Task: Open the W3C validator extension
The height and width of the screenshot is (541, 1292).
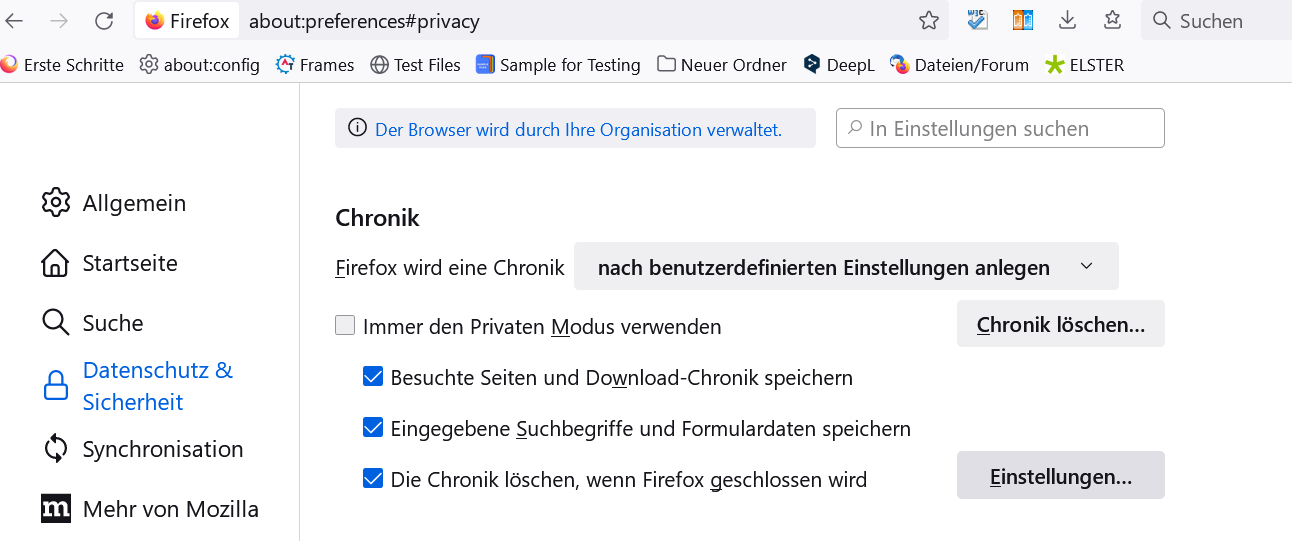Action: pyautogui.click(x=977, y=20)
